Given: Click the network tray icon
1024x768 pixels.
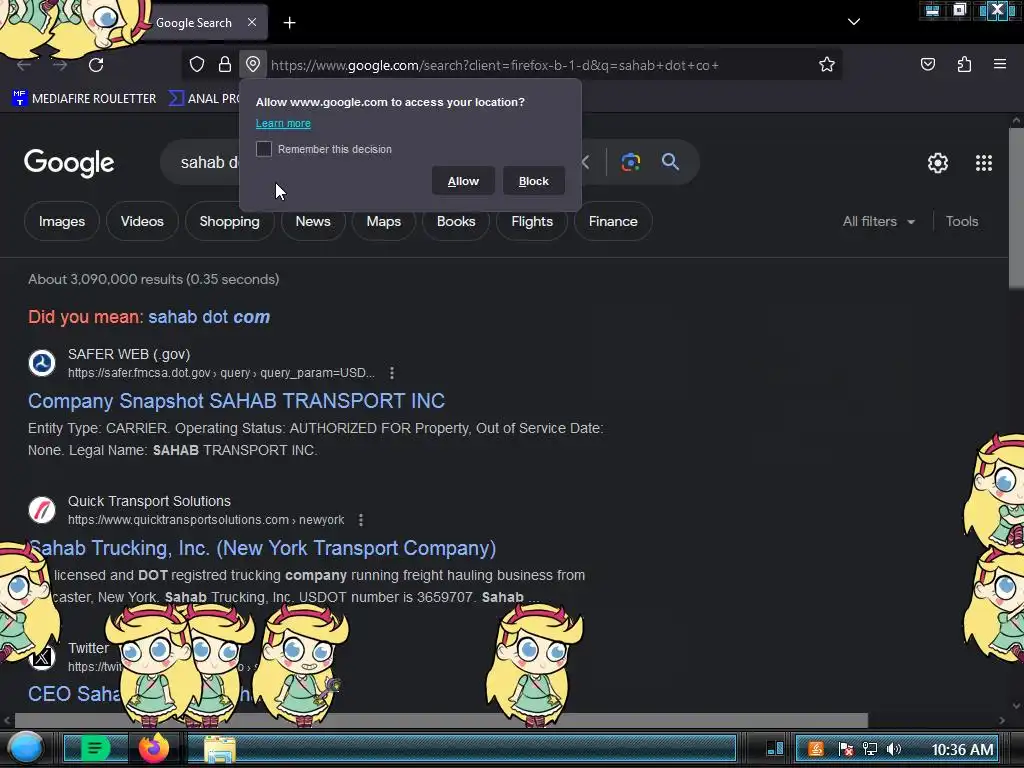Looking at the screenshot, I should pos(870,748).
